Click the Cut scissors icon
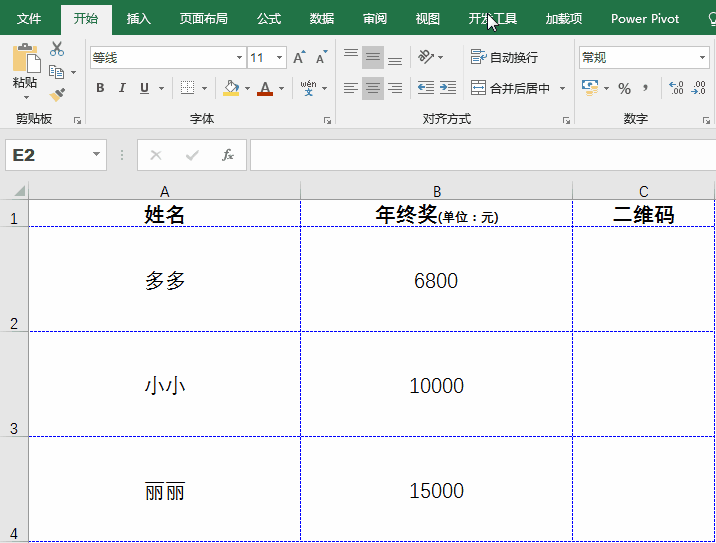The image size is (716, 543). click(x=57, y=49)
